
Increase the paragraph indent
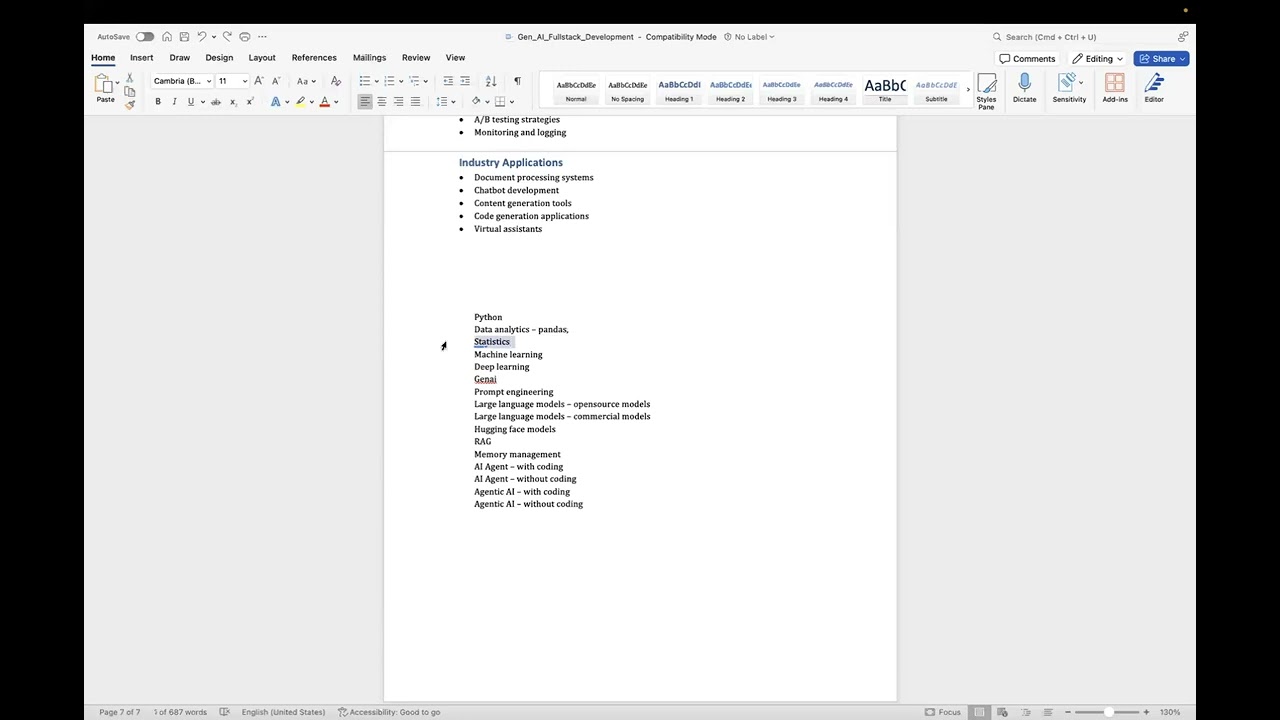(x=465, y=81)
